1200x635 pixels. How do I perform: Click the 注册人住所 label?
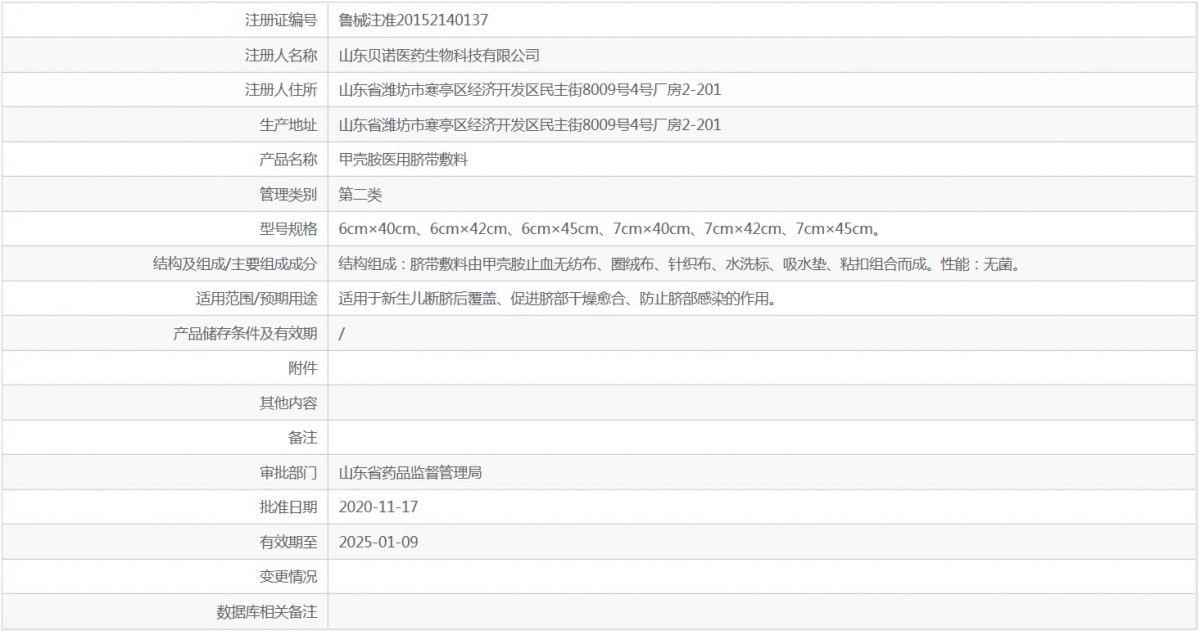(280, 90)
